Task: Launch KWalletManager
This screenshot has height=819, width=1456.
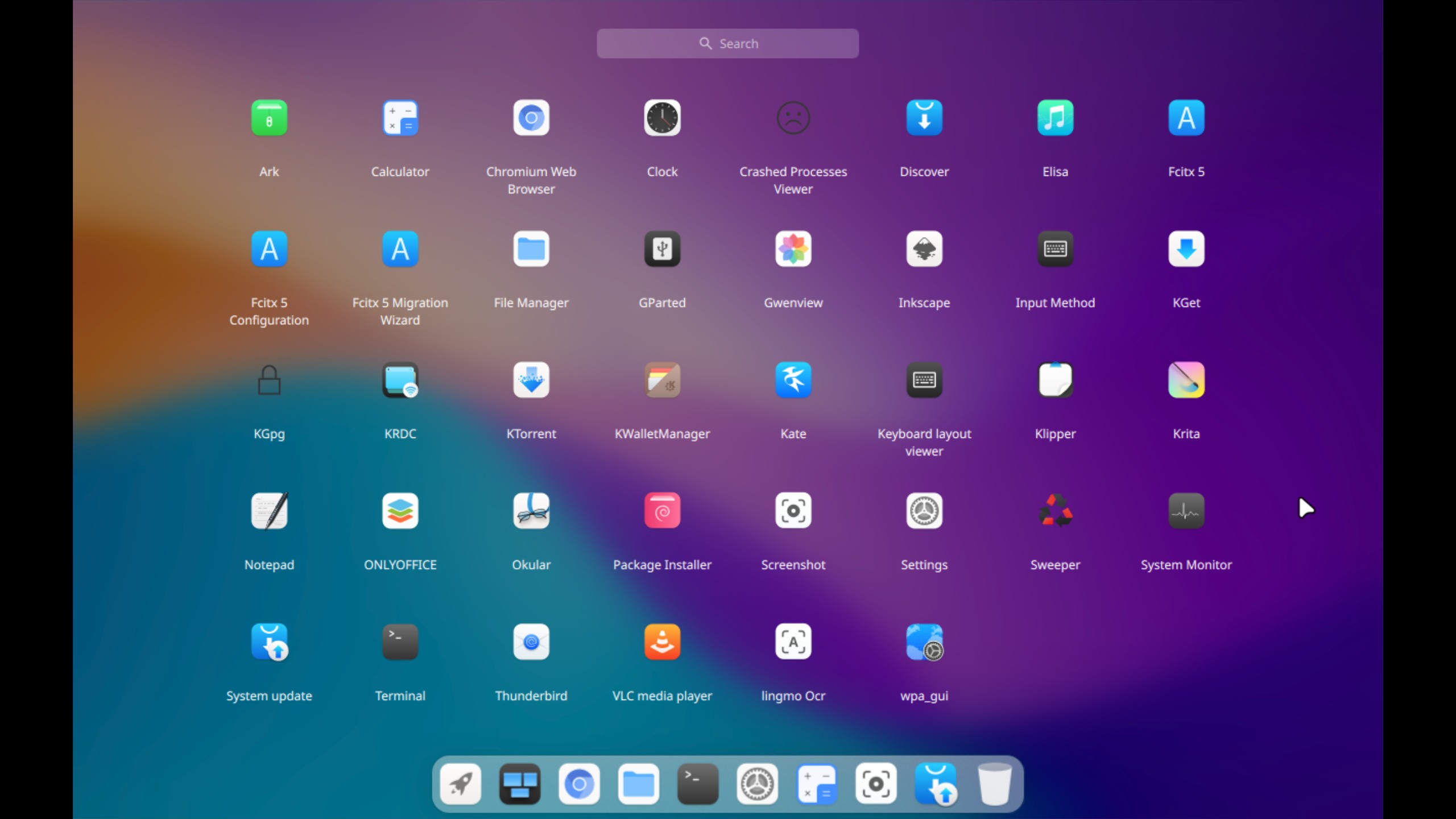Action: tap(662, 380)
